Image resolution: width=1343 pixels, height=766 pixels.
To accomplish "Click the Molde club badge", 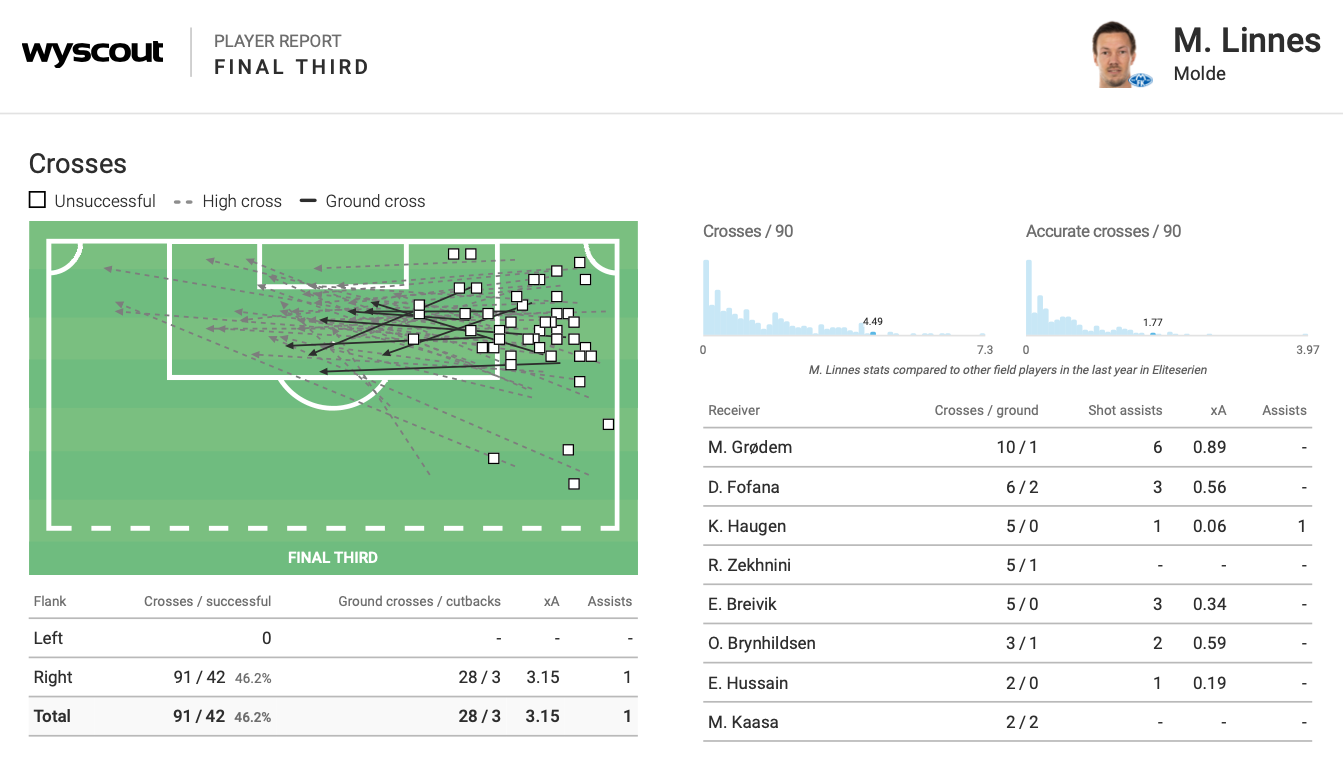I will pos(1141,80).
